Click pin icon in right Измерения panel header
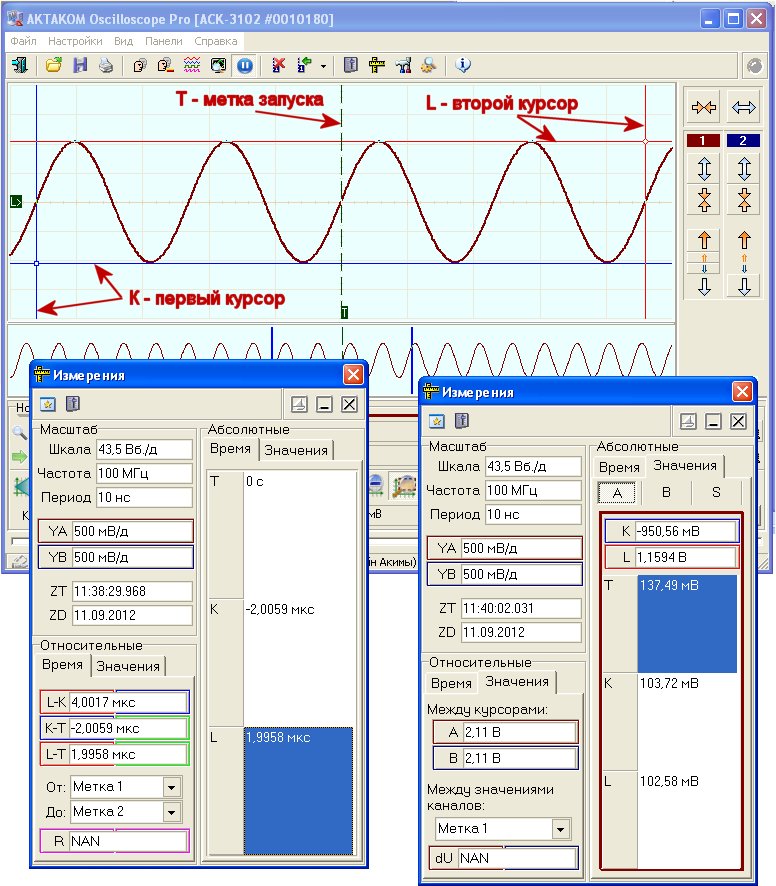This screenshot has width=776, height=886. pyautogui.click(x=688, y=421)
